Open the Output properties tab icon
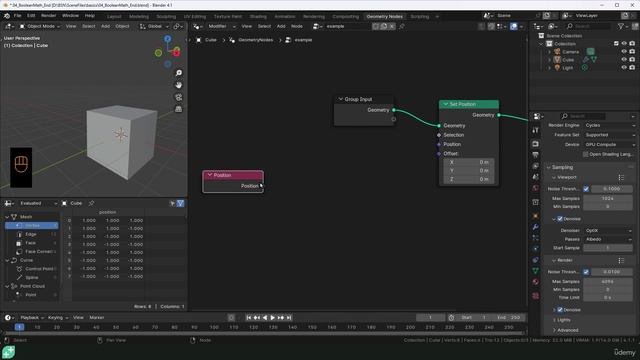Viewport: 640px width, 360px height. tap(536, 155)
